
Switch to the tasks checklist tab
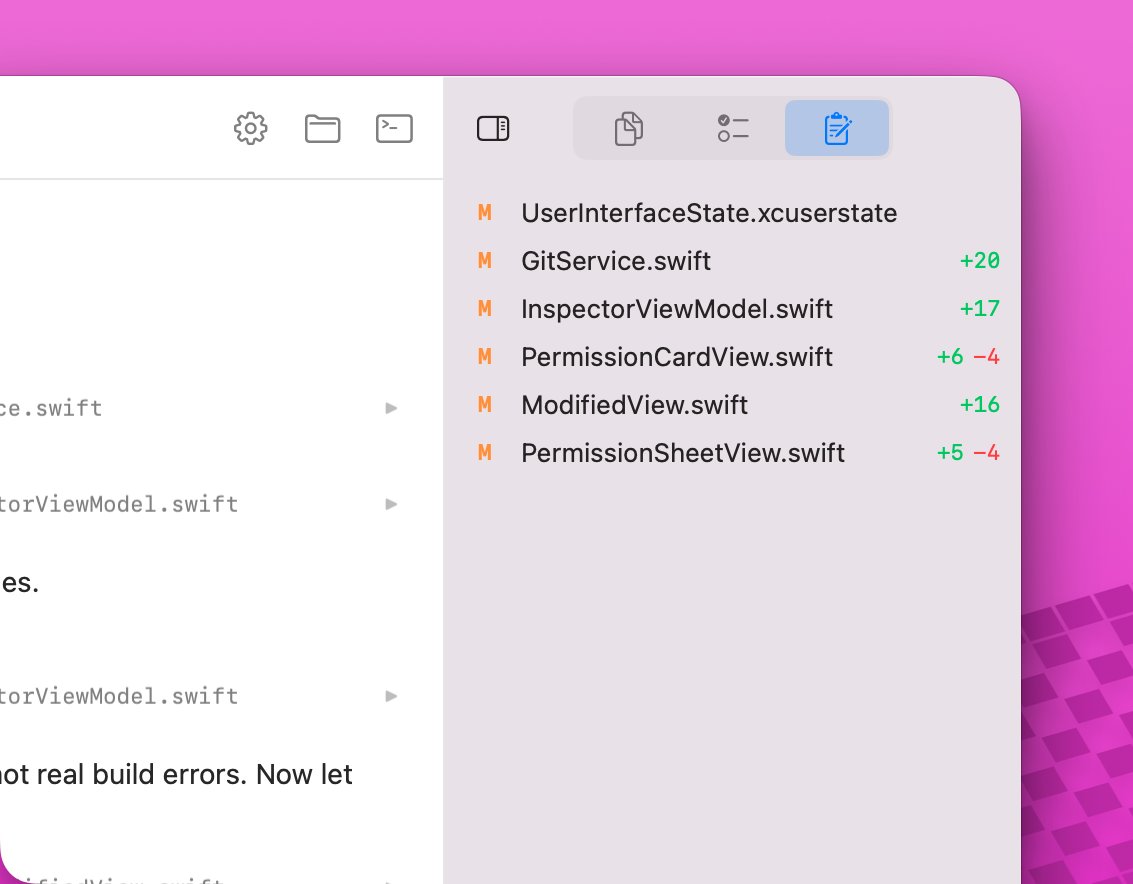click(733, 129)
